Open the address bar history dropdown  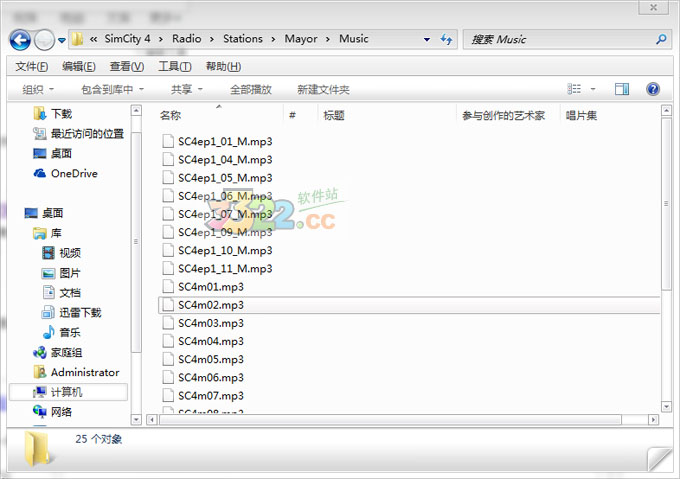427,39
